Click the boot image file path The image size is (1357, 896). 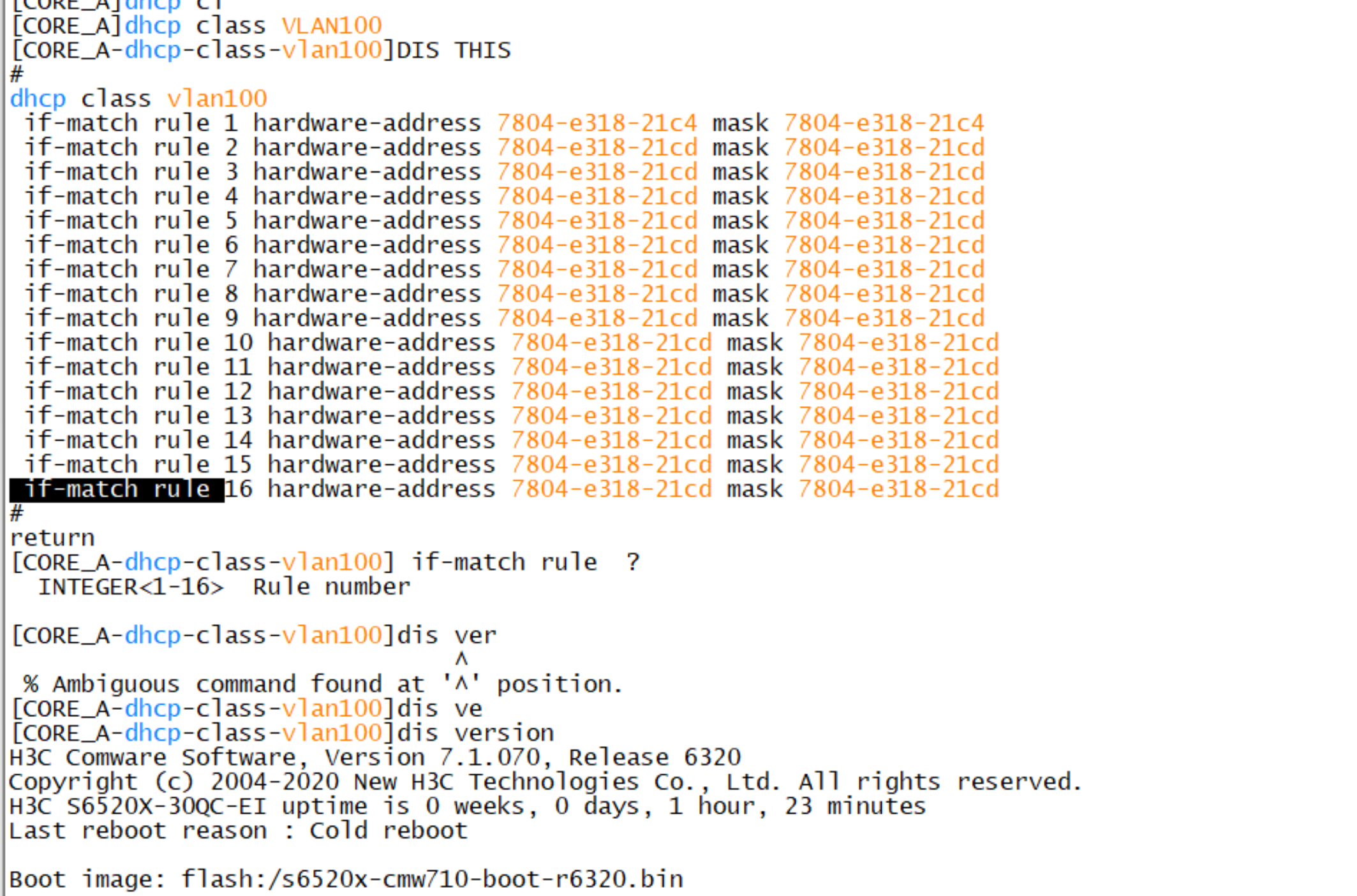431,880
